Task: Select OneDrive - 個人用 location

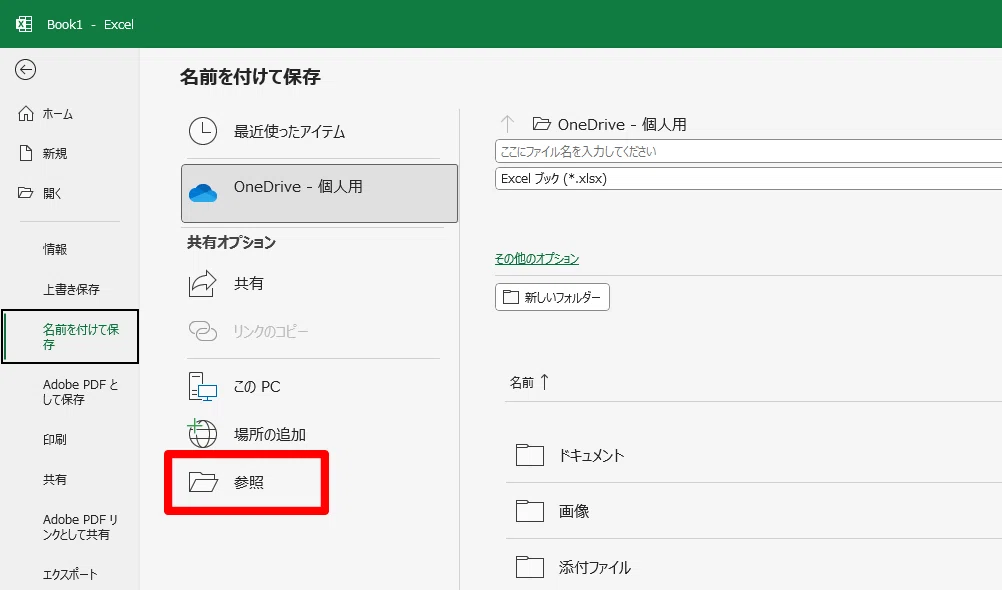Action: tap(320, 193)
